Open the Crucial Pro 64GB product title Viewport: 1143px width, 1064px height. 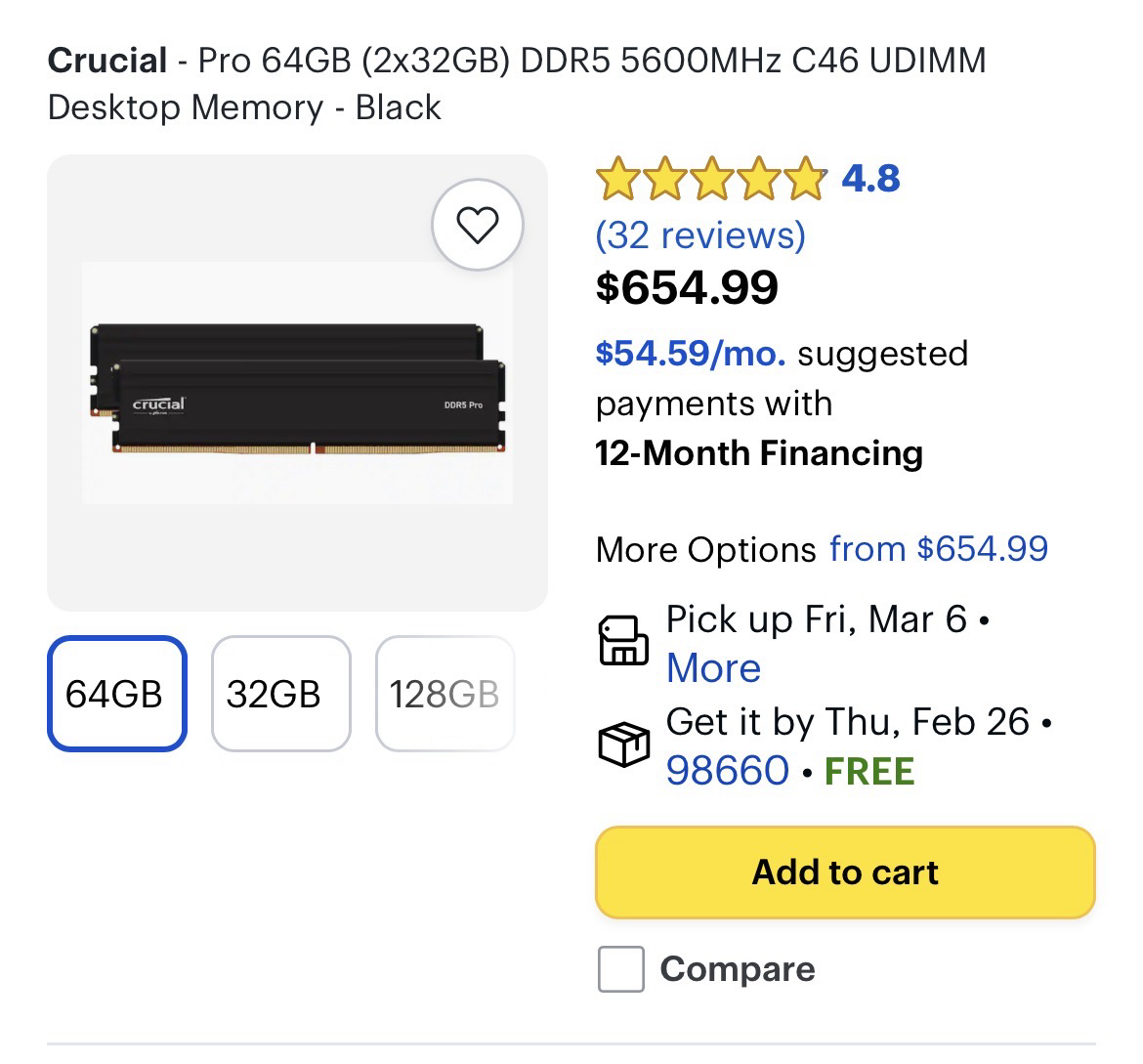pyautogui.click(x=516, y=83)
